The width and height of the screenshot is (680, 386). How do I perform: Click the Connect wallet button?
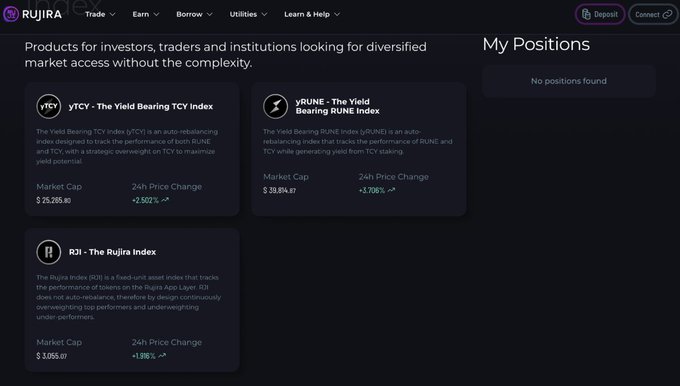click(653, 14)
